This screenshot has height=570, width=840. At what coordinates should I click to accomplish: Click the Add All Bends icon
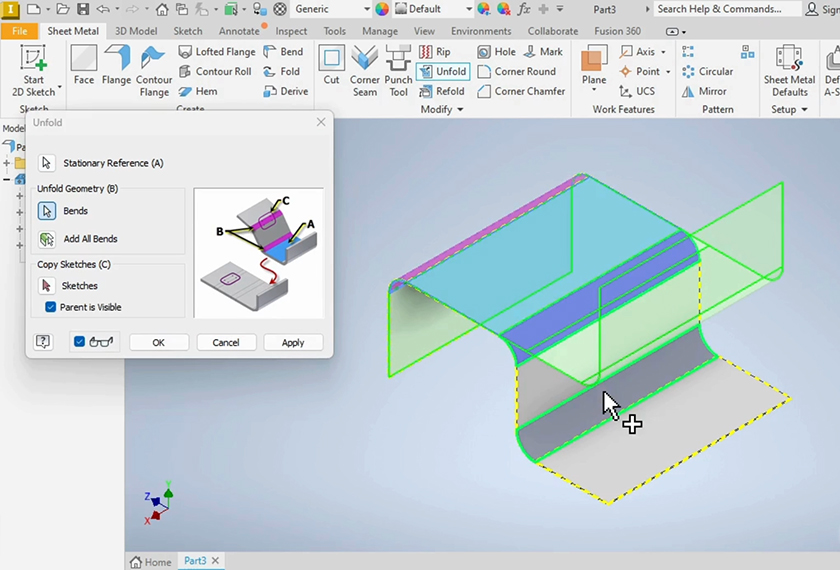tap(47, 239)
